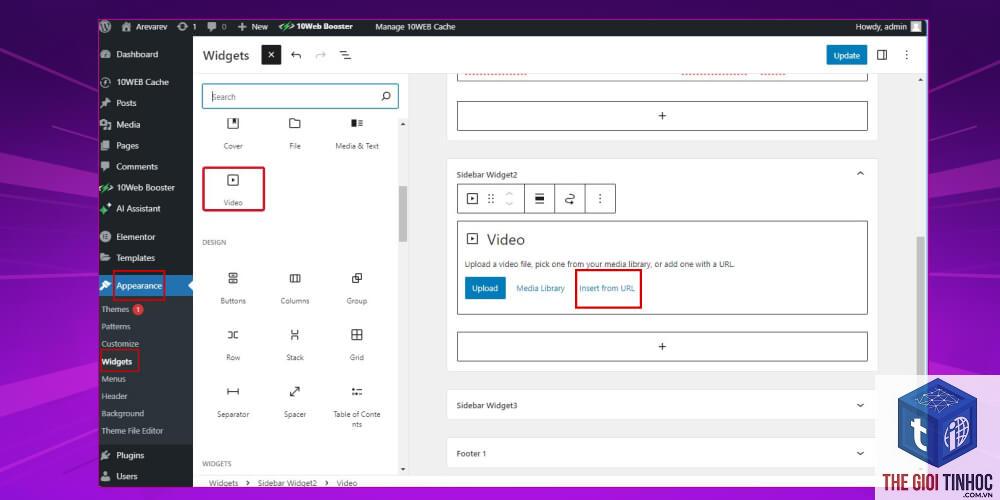Redo last change
The width and height of the screenshot is (1000, 500).
click(x=320, y=55)
